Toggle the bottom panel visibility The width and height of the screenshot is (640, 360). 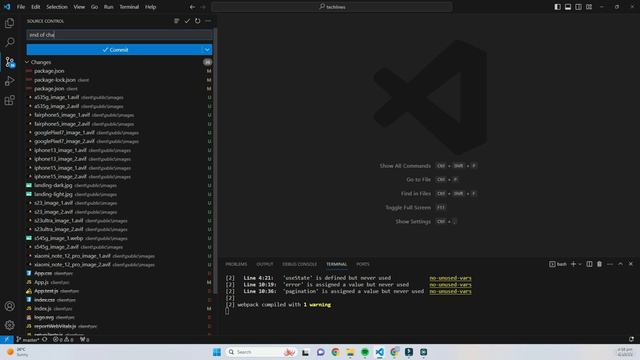coord(568,7)
